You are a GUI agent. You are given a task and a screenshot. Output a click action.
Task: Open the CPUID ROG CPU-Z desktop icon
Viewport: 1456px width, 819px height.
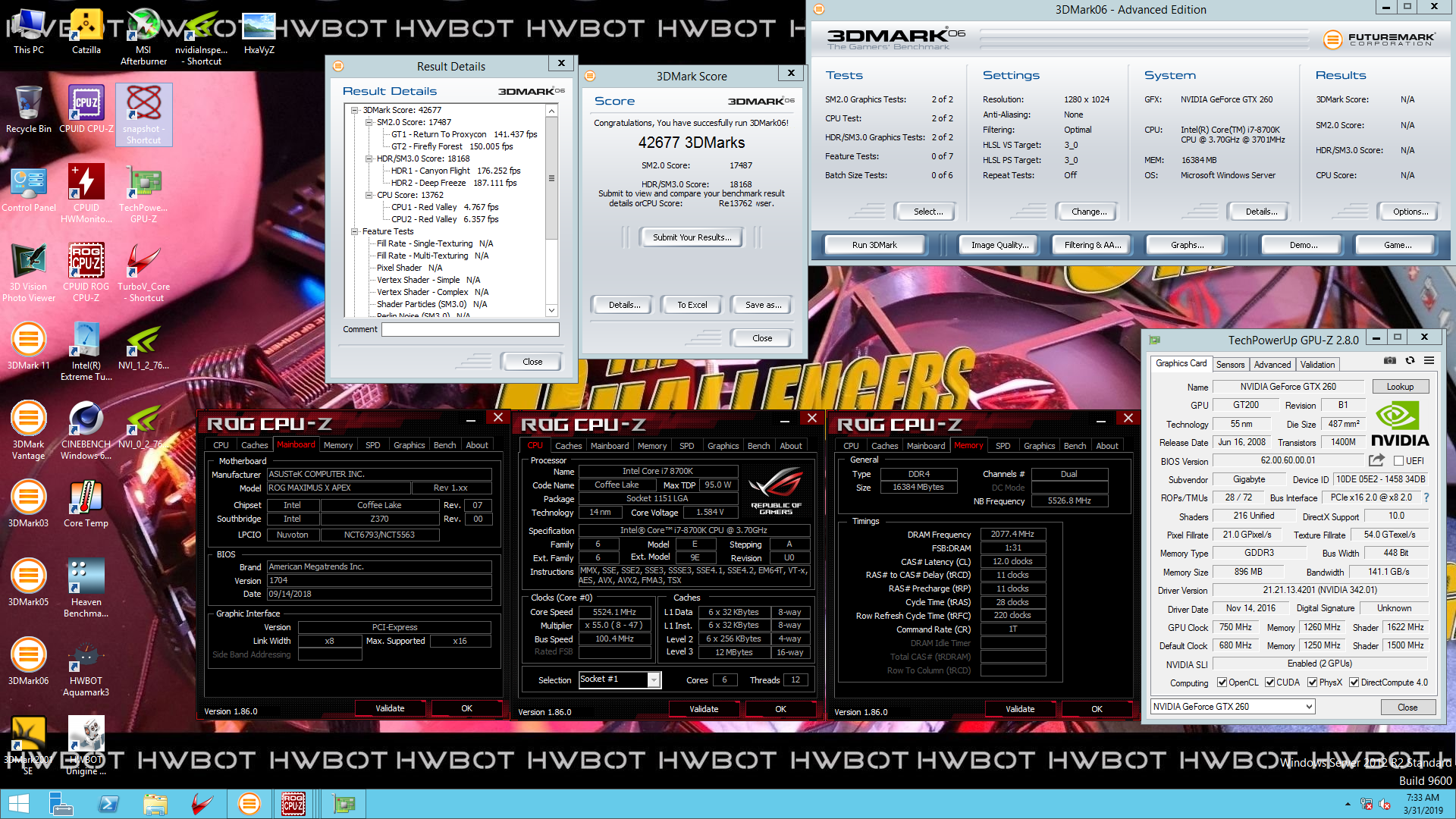coord(86,272)
